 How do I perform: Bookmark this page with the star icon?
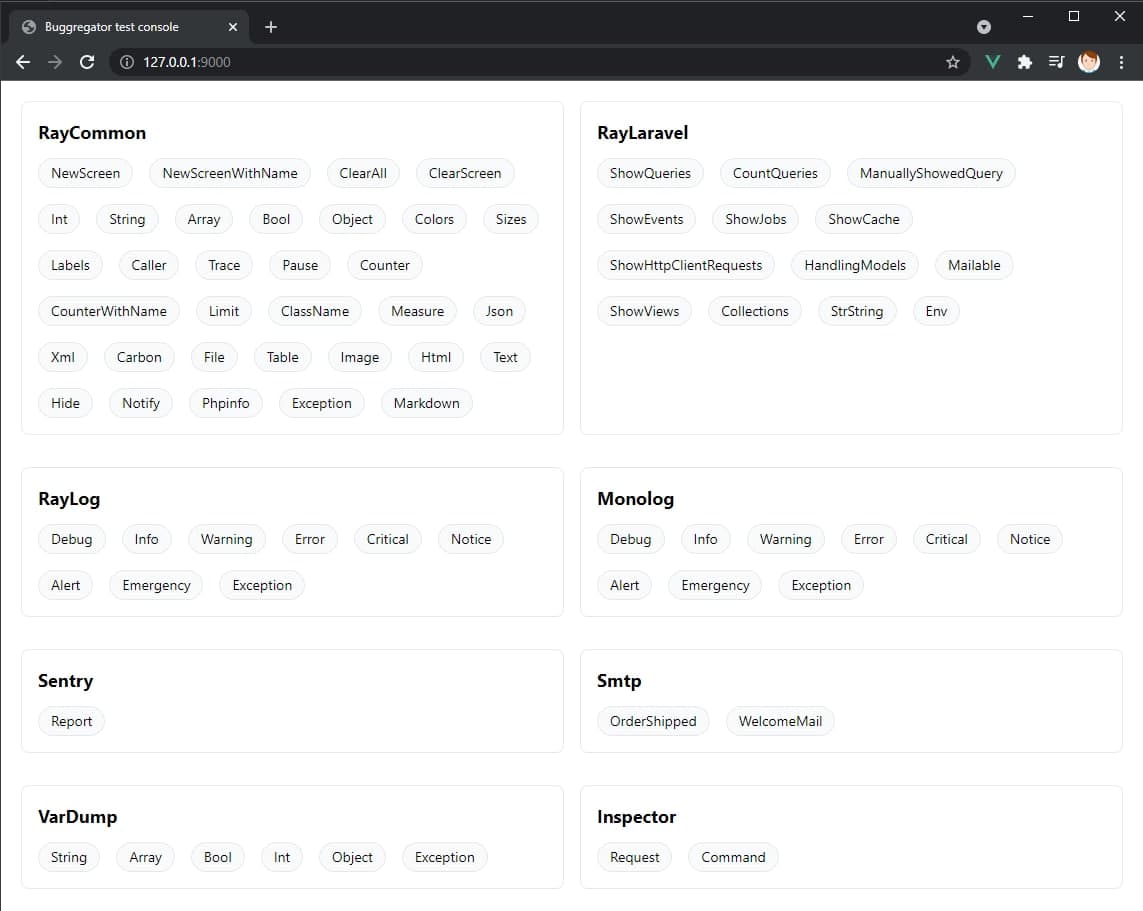pos(952,62)
